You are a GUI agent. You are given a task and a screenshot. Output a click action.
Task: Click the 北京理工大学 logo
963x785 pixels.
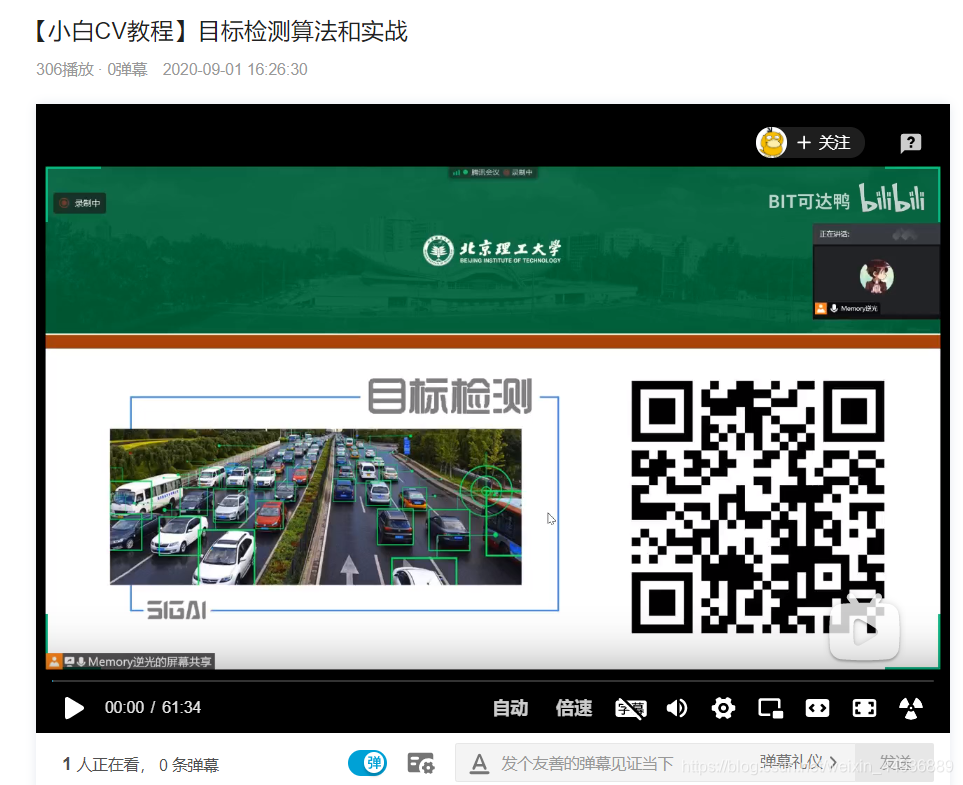(492, 251)
